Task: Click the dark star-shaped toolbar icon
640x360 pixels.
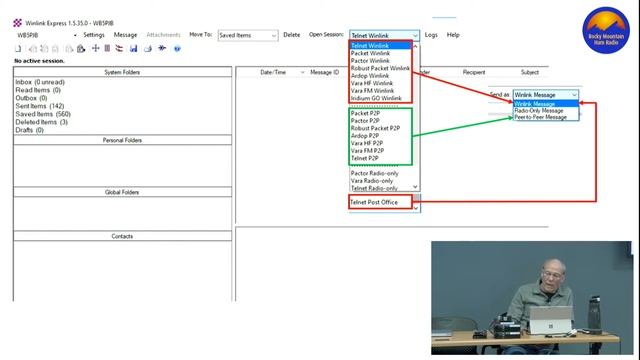Action: (162, 48)
